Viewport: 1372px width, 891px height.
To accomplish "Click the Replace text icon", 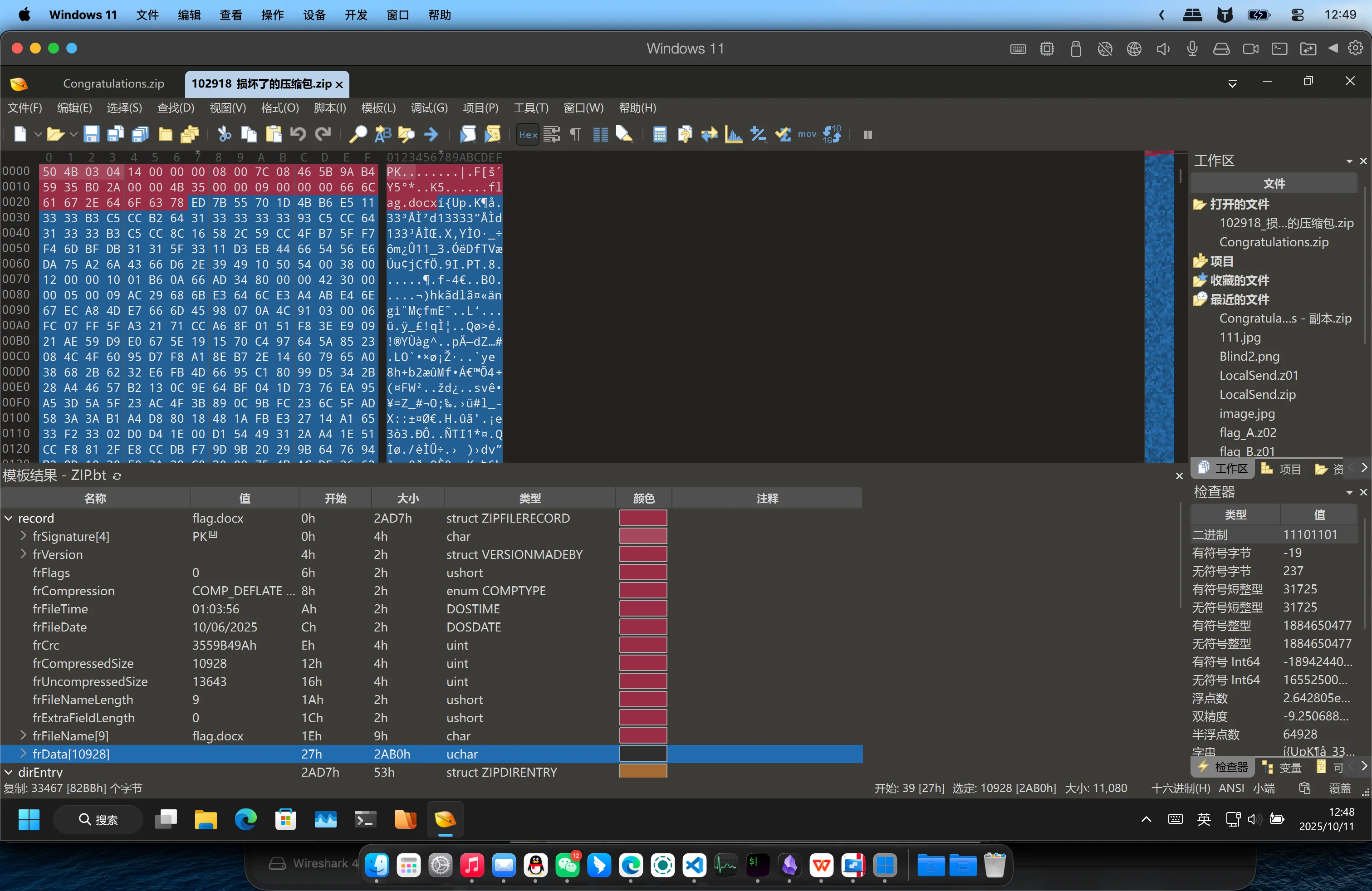I will coord(383,134).
